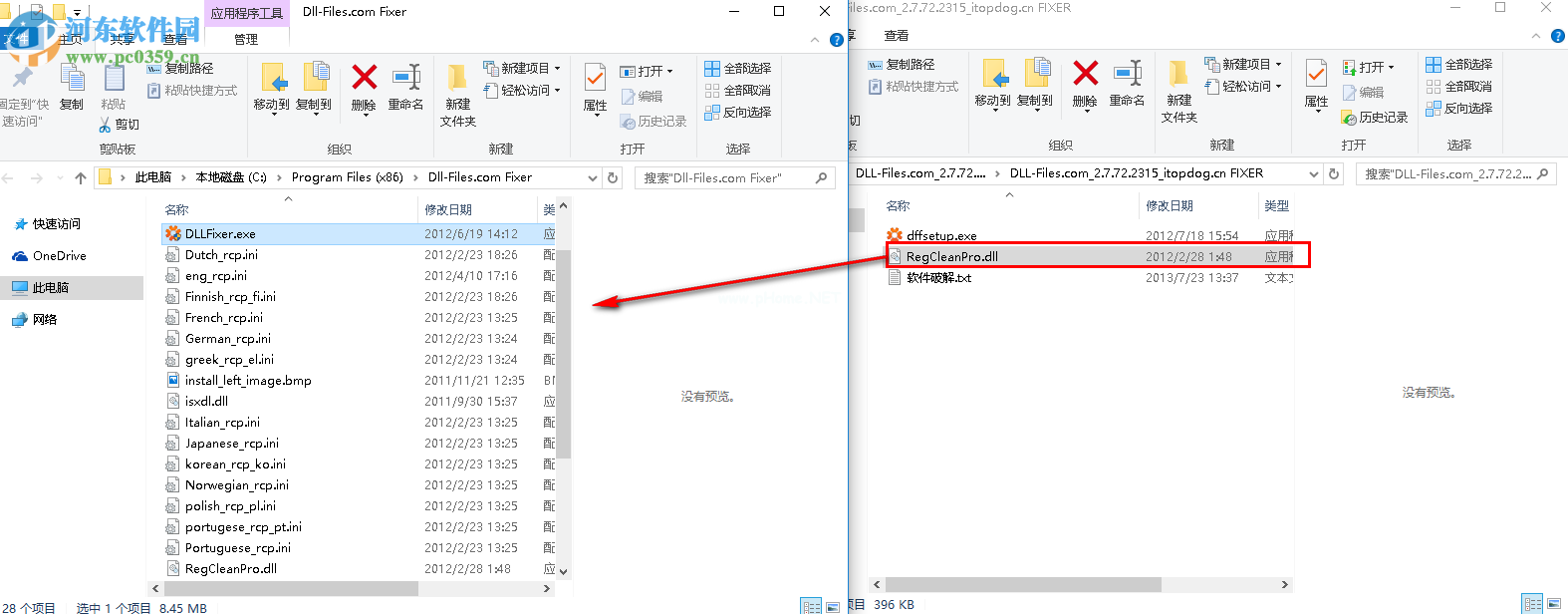Viewport: 1568px width, 614px height.
Task: Open Properties in left window ribbon
Action: [x=595, y=88]
